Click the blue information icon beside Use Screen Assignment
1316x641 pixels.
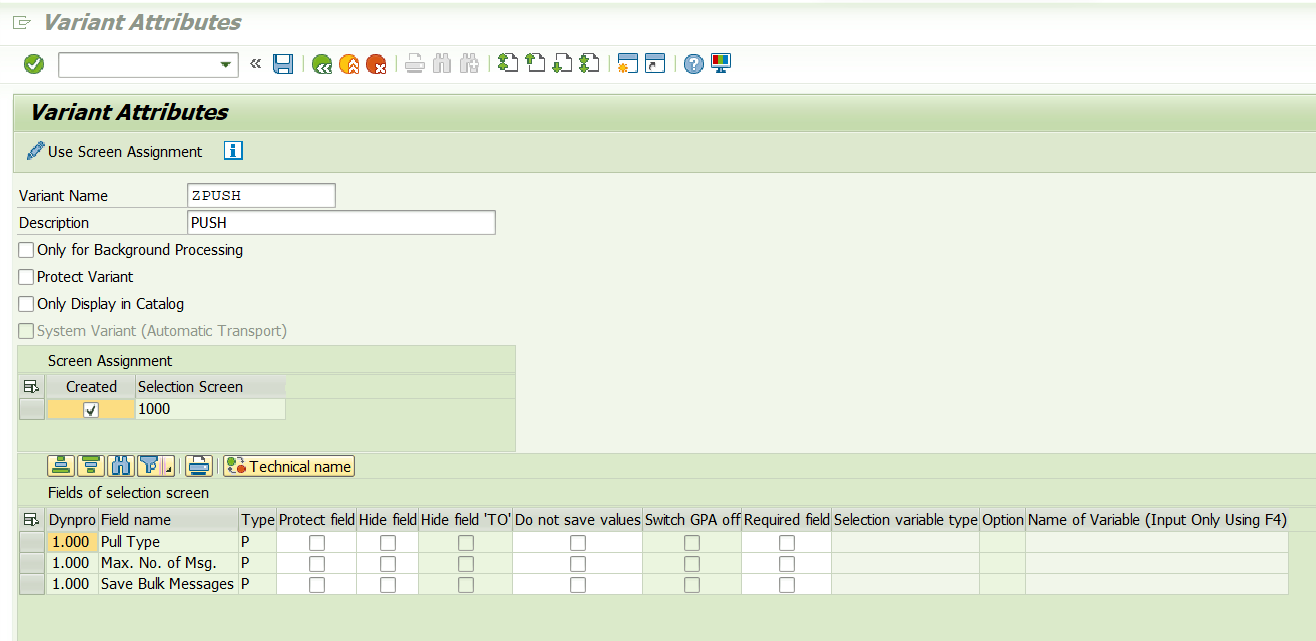click(233, 151)
